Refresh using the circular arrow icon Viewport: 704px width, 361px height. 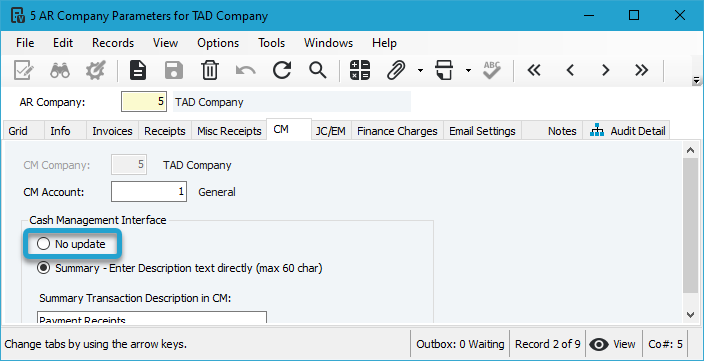coord(282,70)
